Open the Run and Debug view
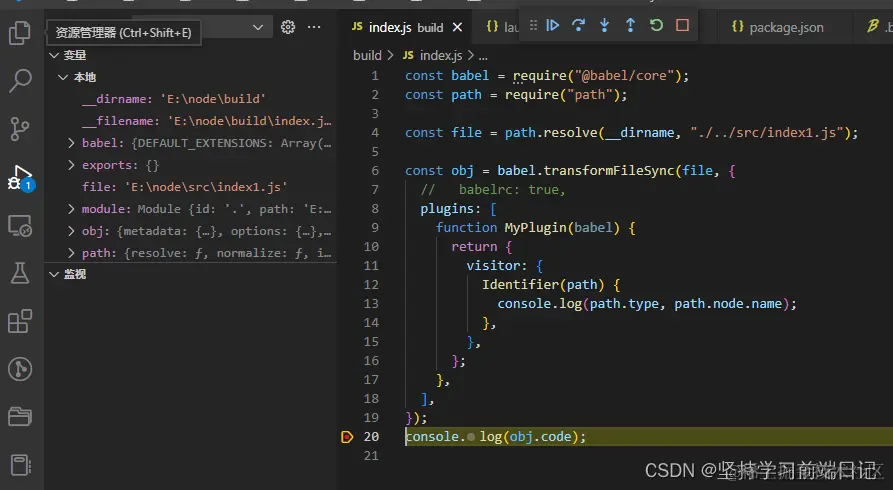 click(21, 178)
